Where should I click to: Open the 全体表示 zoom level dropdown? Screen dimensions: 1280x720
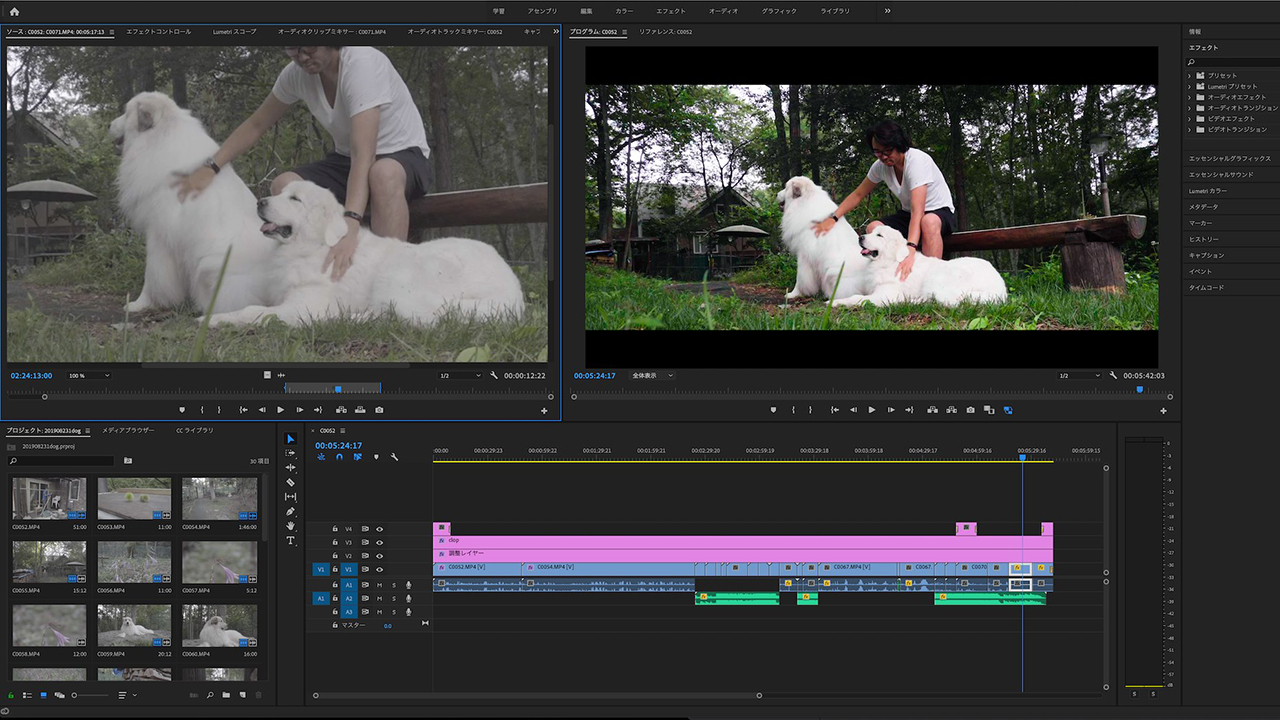(x=652, y=375)
